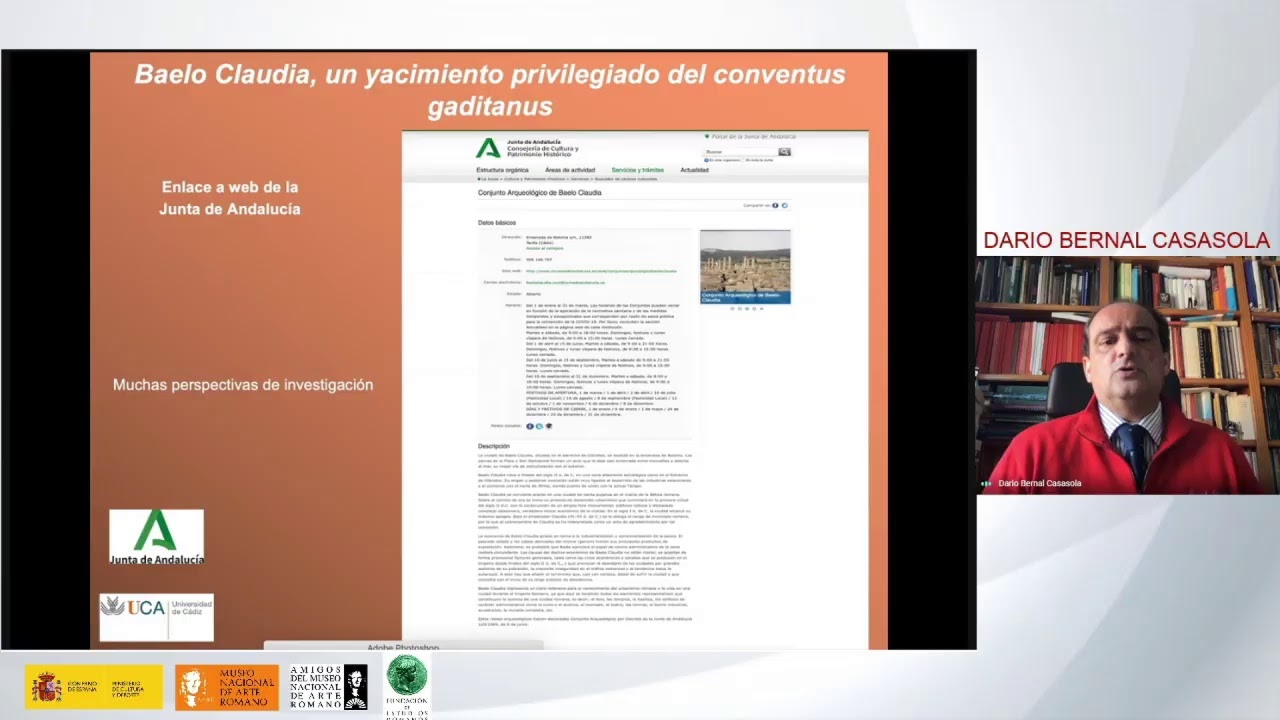The height and width of the screenshot is (720, 1280).
Task: Click the slide title 'Baelo Claudia, un yacimiento privilegiado'
Action: (x=490, y=90)
